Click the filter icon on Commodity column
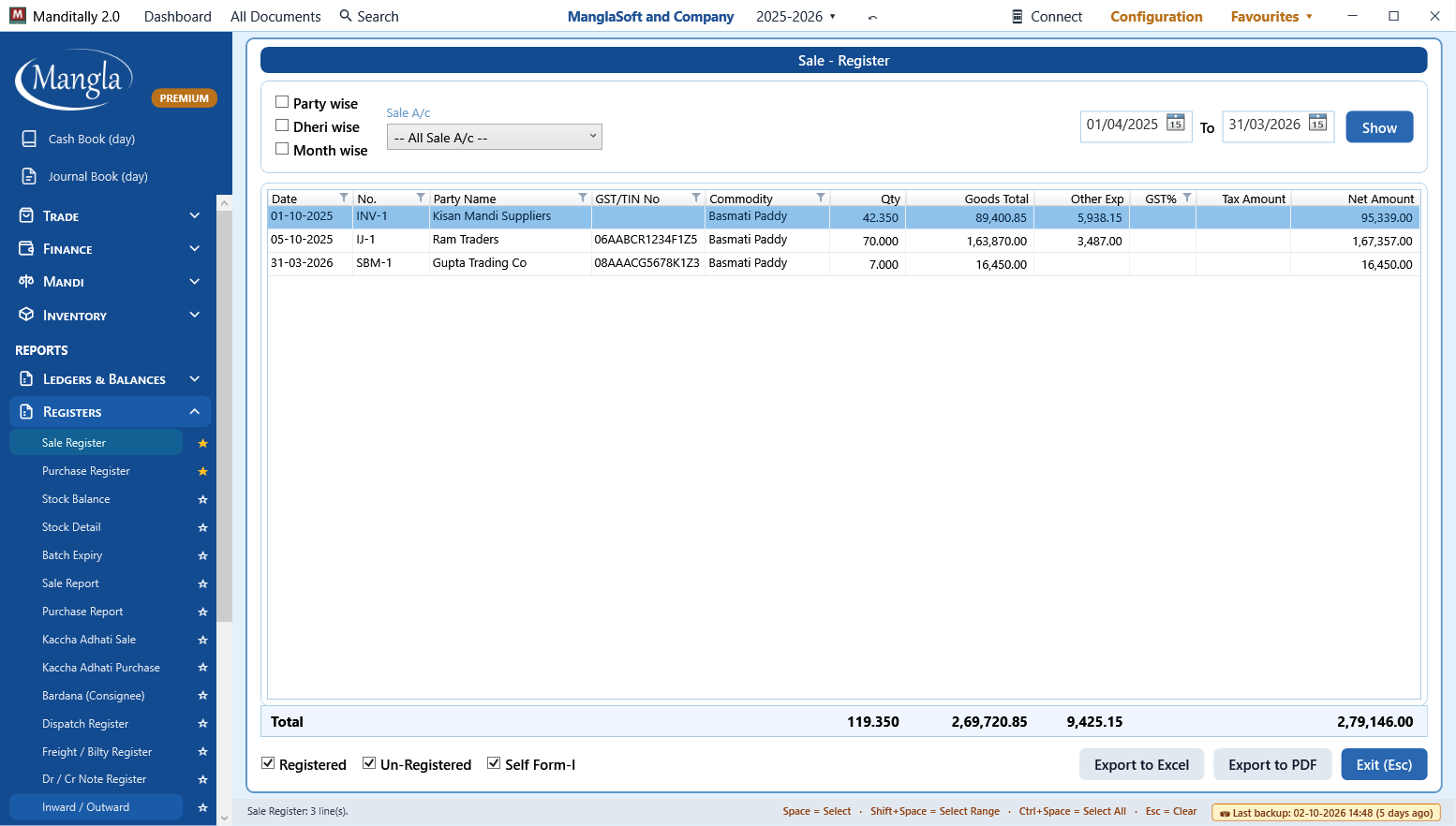Screen dimensions: 1456x826 pyautogui.click(x=821, y=198)
